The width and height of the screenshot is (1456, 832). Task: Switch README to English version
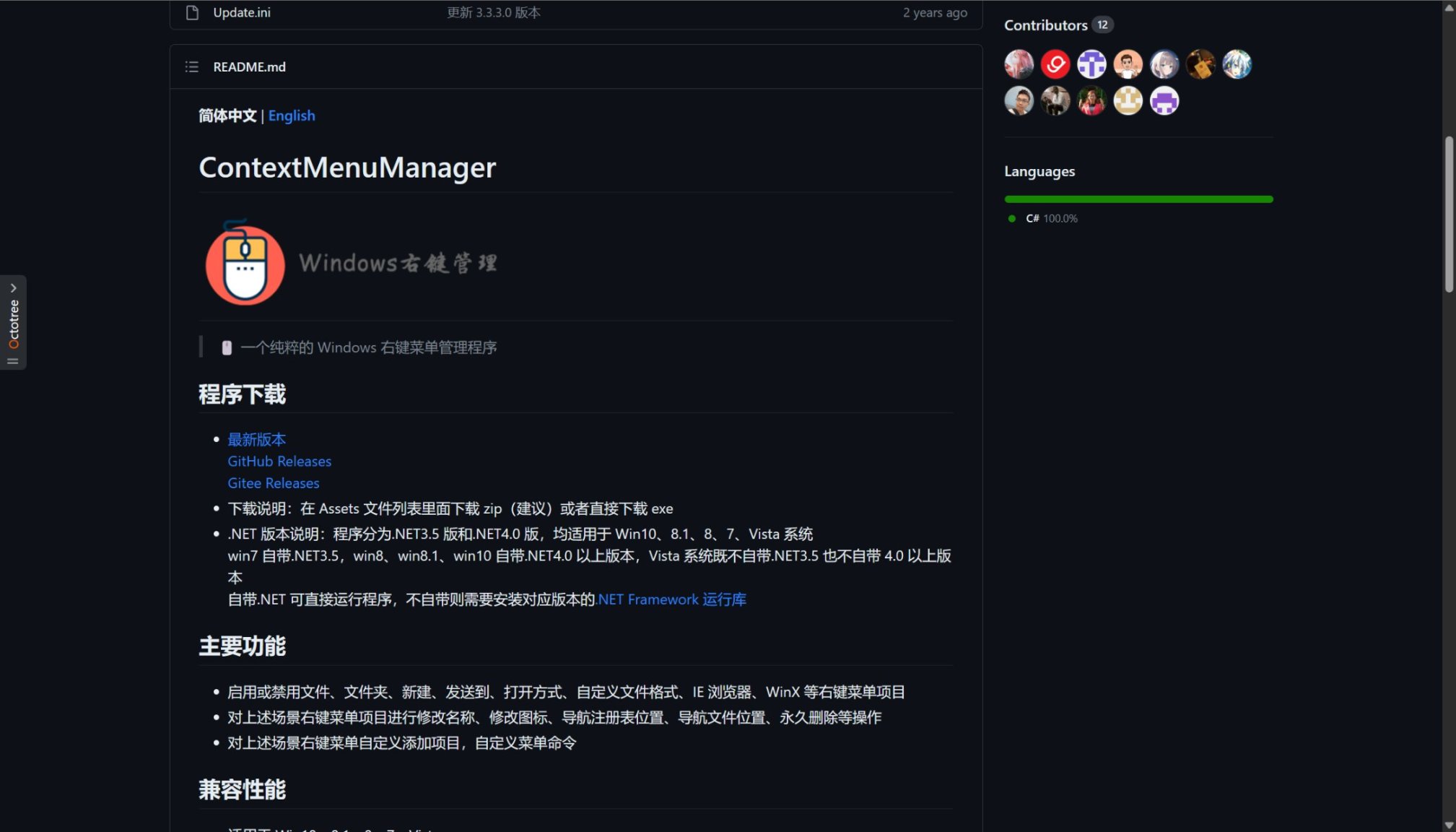pyautogui.click(x=292, y=116)
